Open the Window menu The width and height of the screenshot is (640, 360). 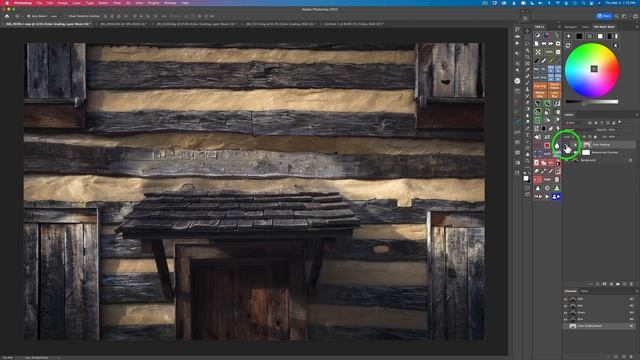click(x=170, y=3)
